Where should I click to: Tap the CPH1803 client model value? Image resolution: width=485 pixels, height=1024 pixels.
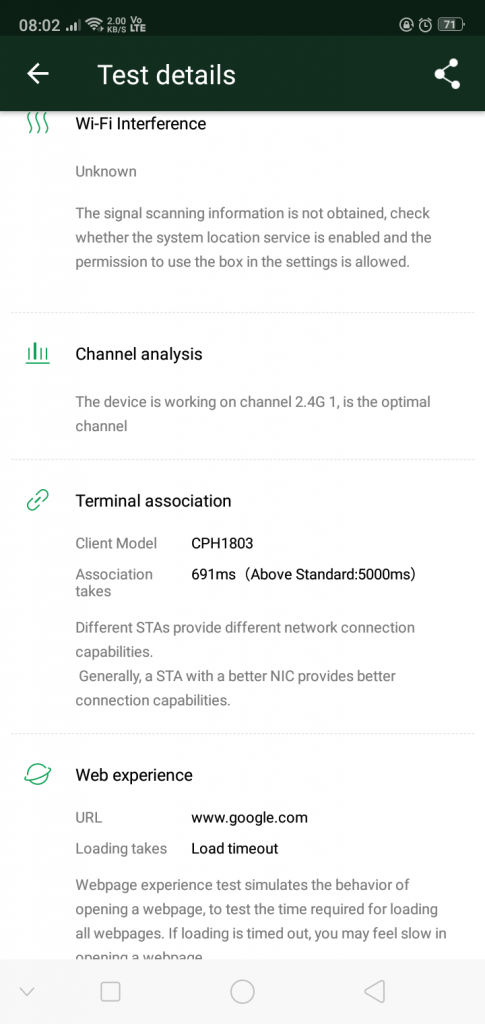222,543
